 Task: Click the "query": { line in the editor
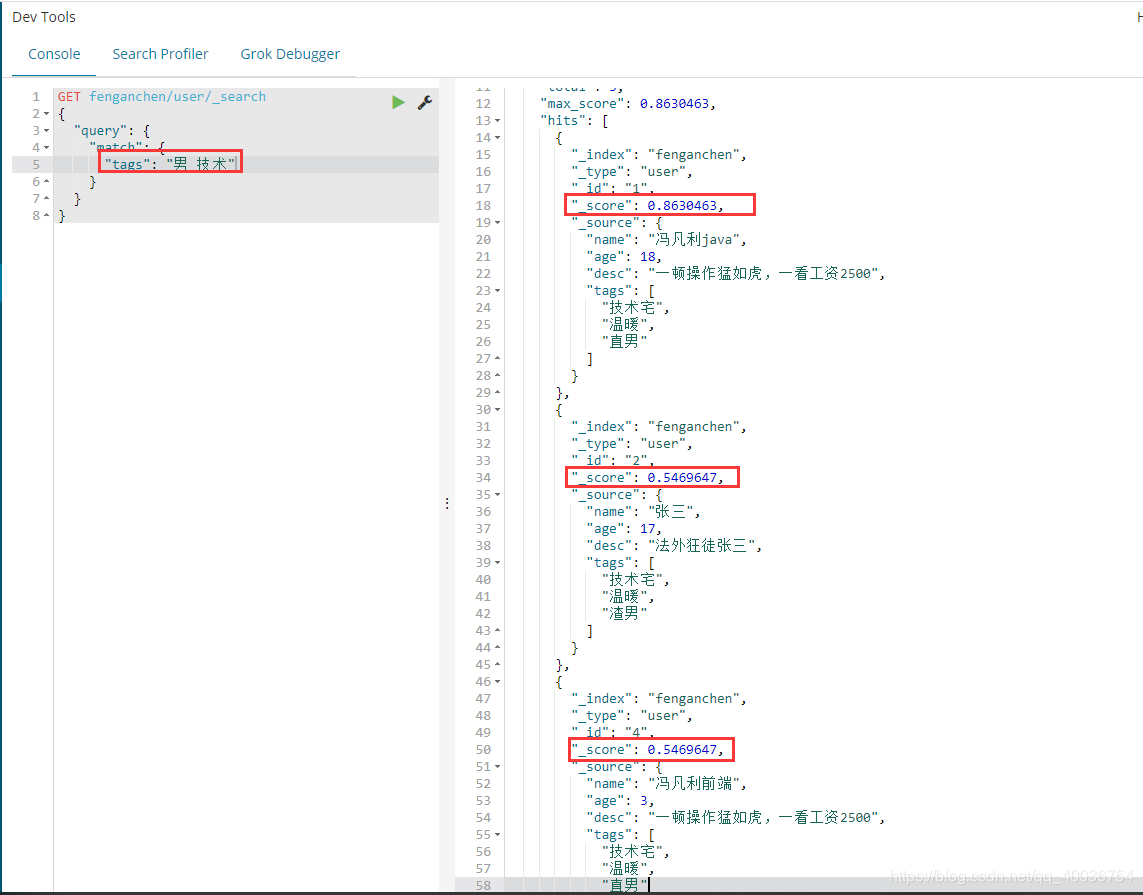[x=112, y=130]
